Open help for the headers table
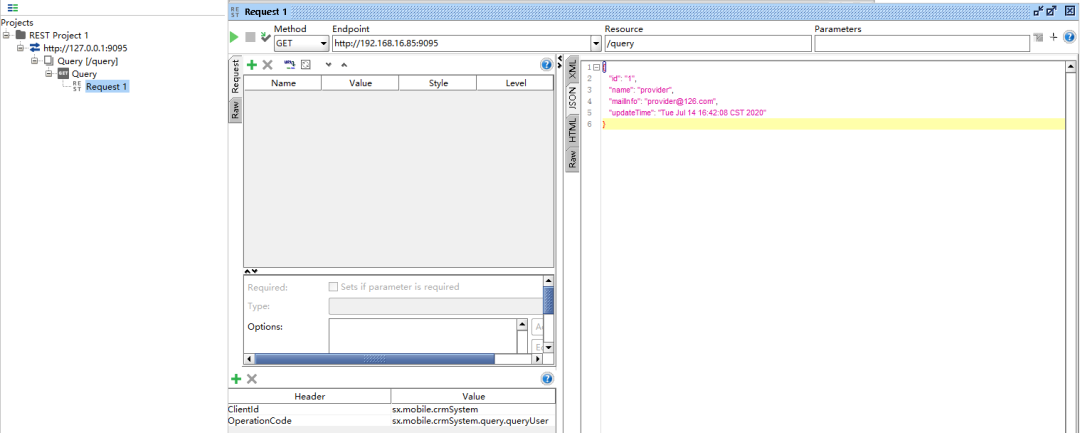The width and height of the screenshot is (1080, 433). 547,379
